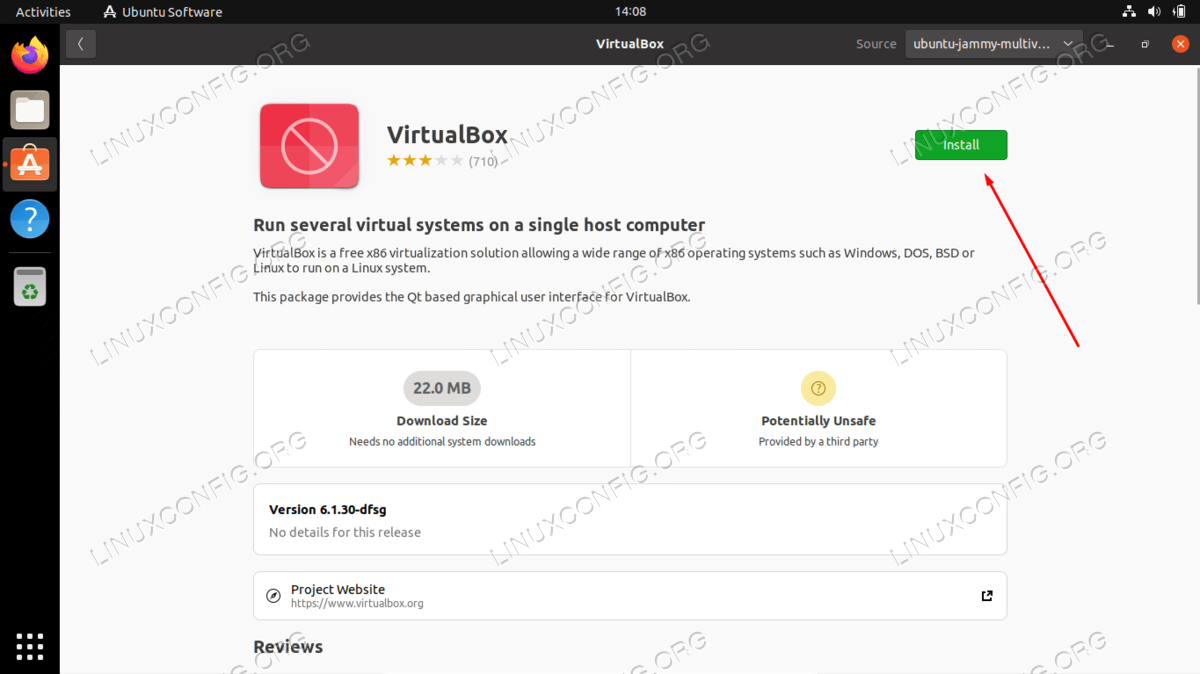Click the star rating for VirtualBox
Screen dimensions: 1200x674
click(x=425, y=161)
